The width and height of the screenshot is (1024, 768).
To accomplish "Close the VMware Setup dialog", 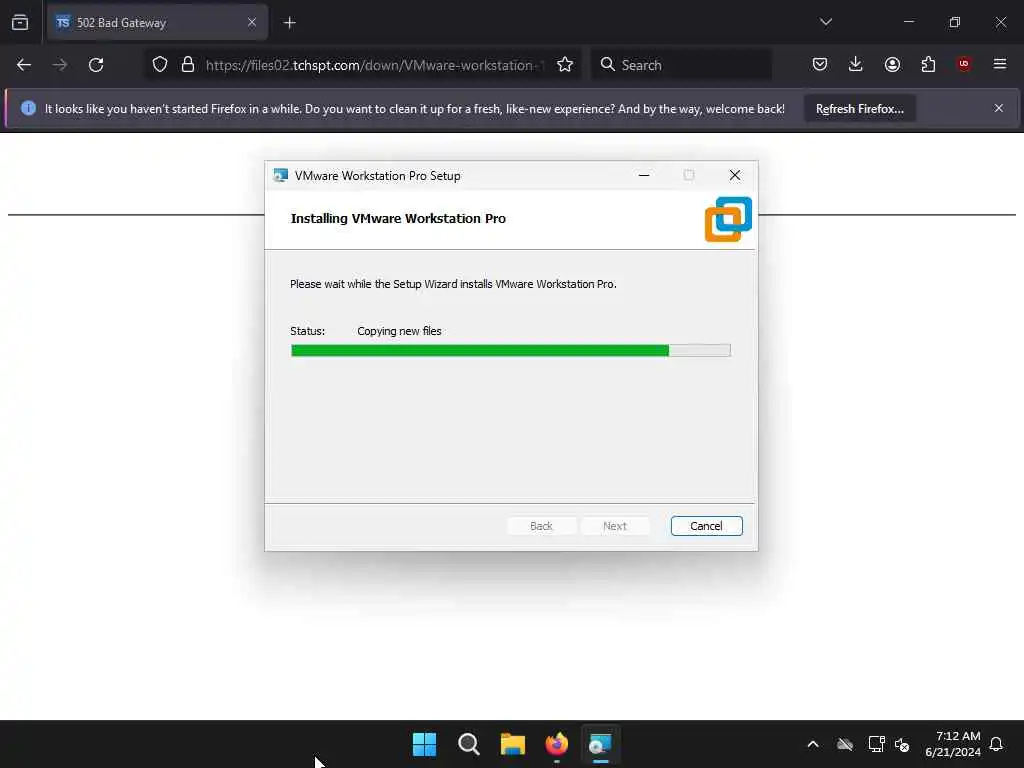I will coord(735,175).
